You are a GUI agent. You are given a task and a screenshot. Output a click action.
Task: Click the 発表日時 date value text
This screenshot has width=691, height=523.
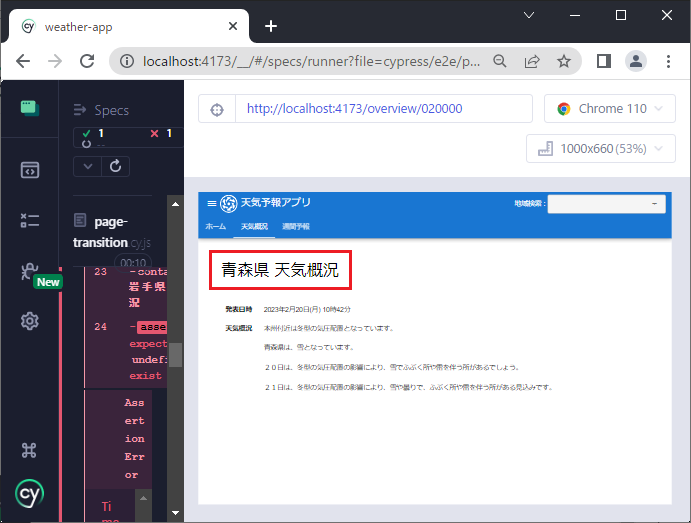(x=307, y=309)
